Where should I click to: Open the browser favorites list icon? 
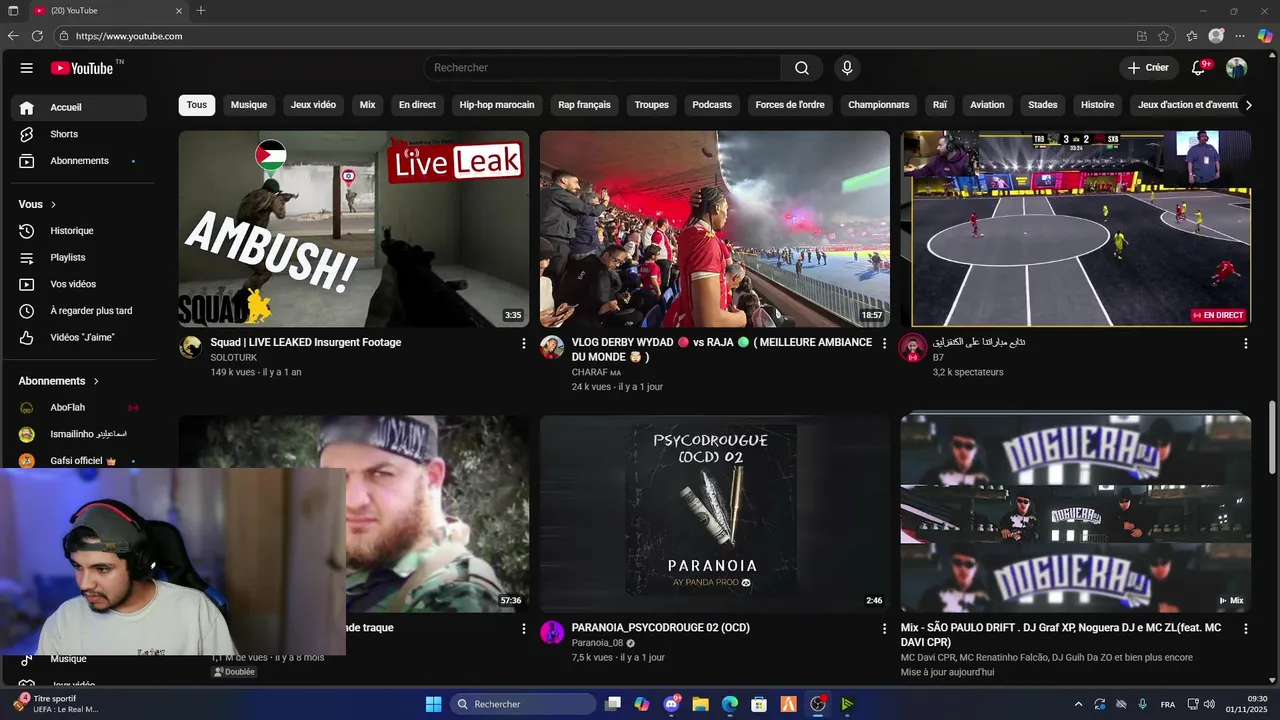[1192, 36]
